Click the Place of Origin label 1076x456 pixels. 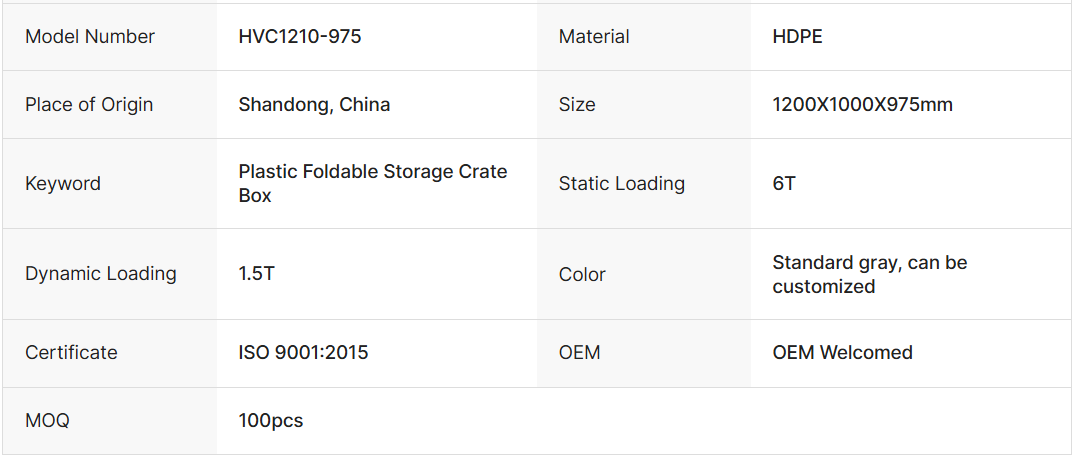coord(89,105)
